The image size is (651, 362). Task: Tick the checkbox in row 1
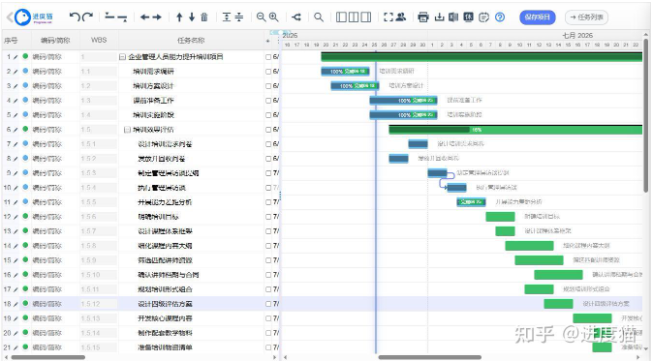tap(268, 57)
